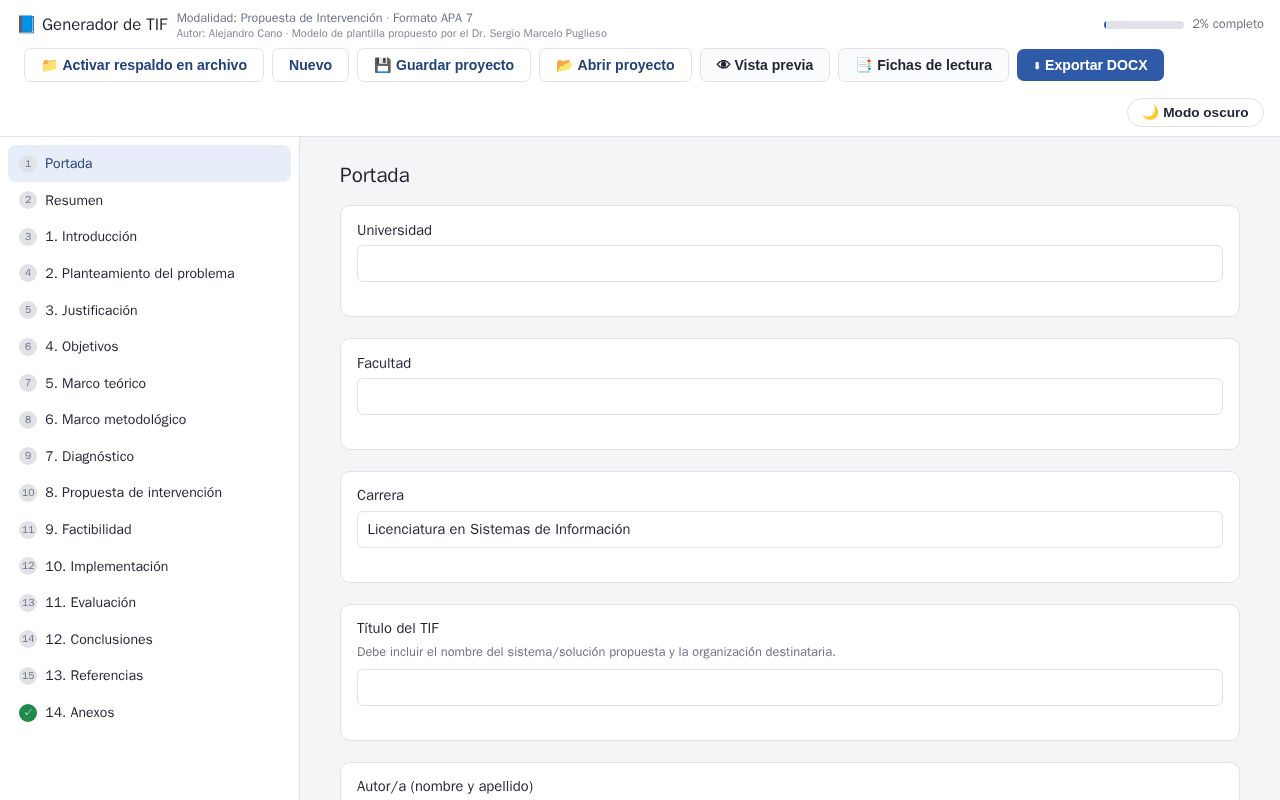Open 3. Justificación section

pos(149,310)
